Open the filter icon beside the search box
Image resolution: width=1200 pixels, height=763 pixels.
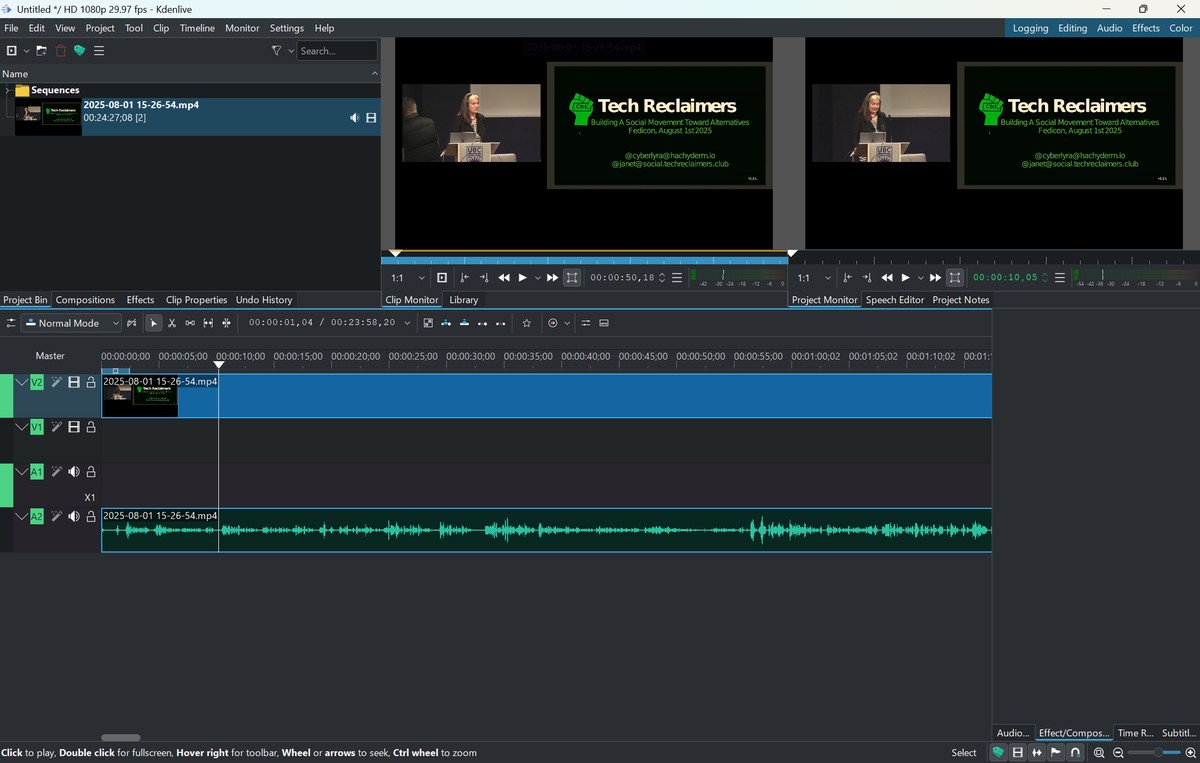pos(277,51)
